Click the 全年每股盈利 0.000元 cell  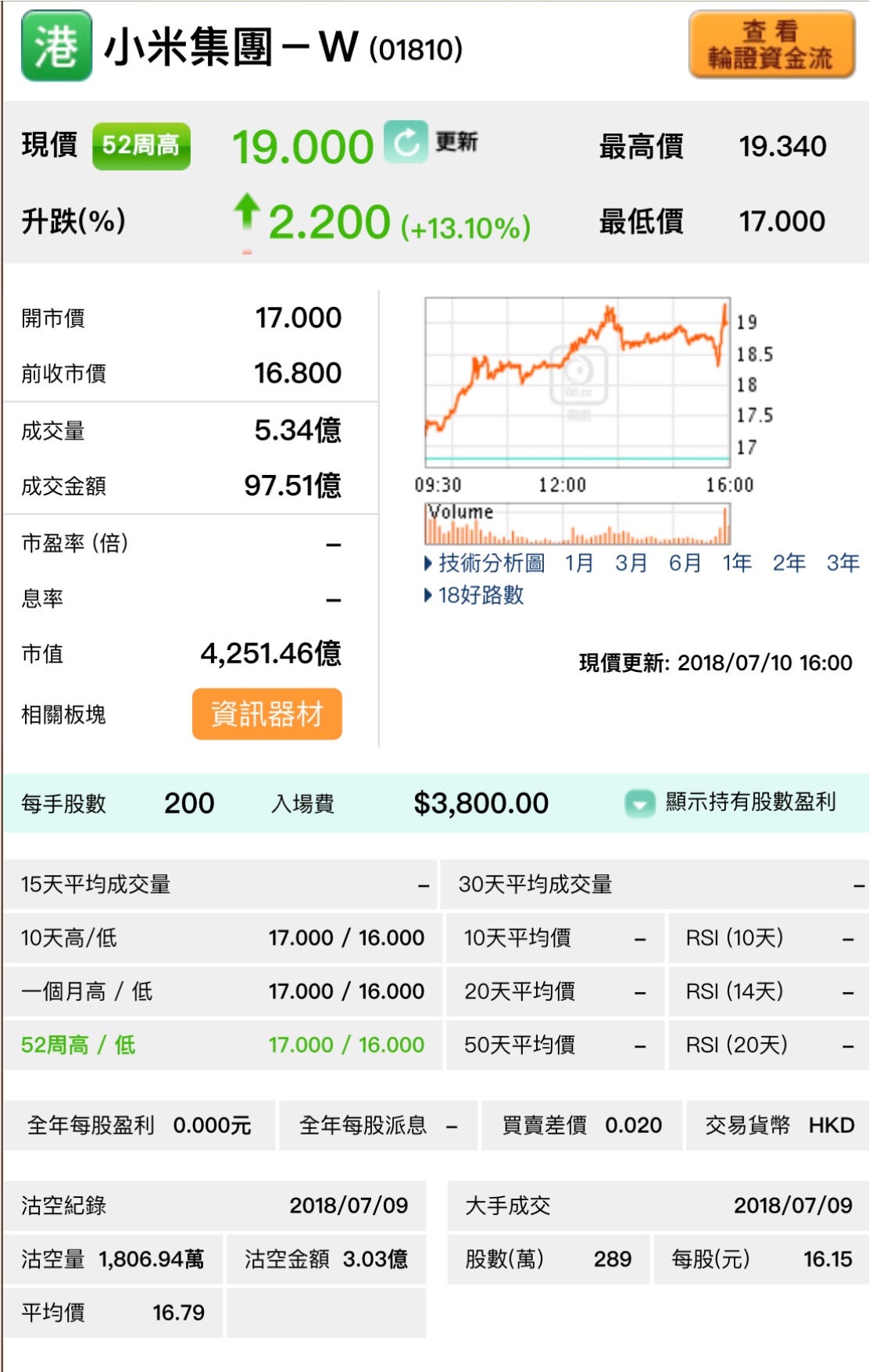tap(139, 1125)
